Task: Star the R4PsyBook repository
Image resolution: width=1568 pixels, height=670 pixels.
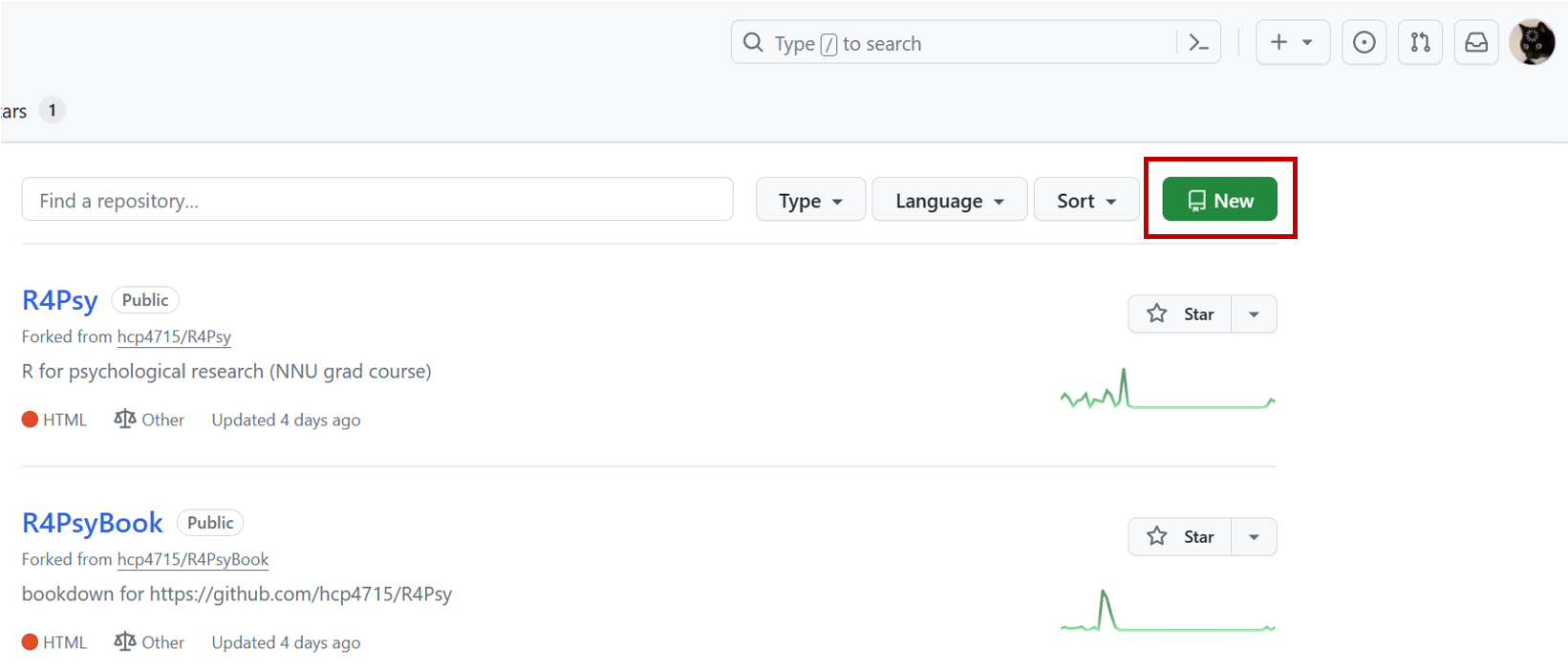Action: (x=1180, y=537)
